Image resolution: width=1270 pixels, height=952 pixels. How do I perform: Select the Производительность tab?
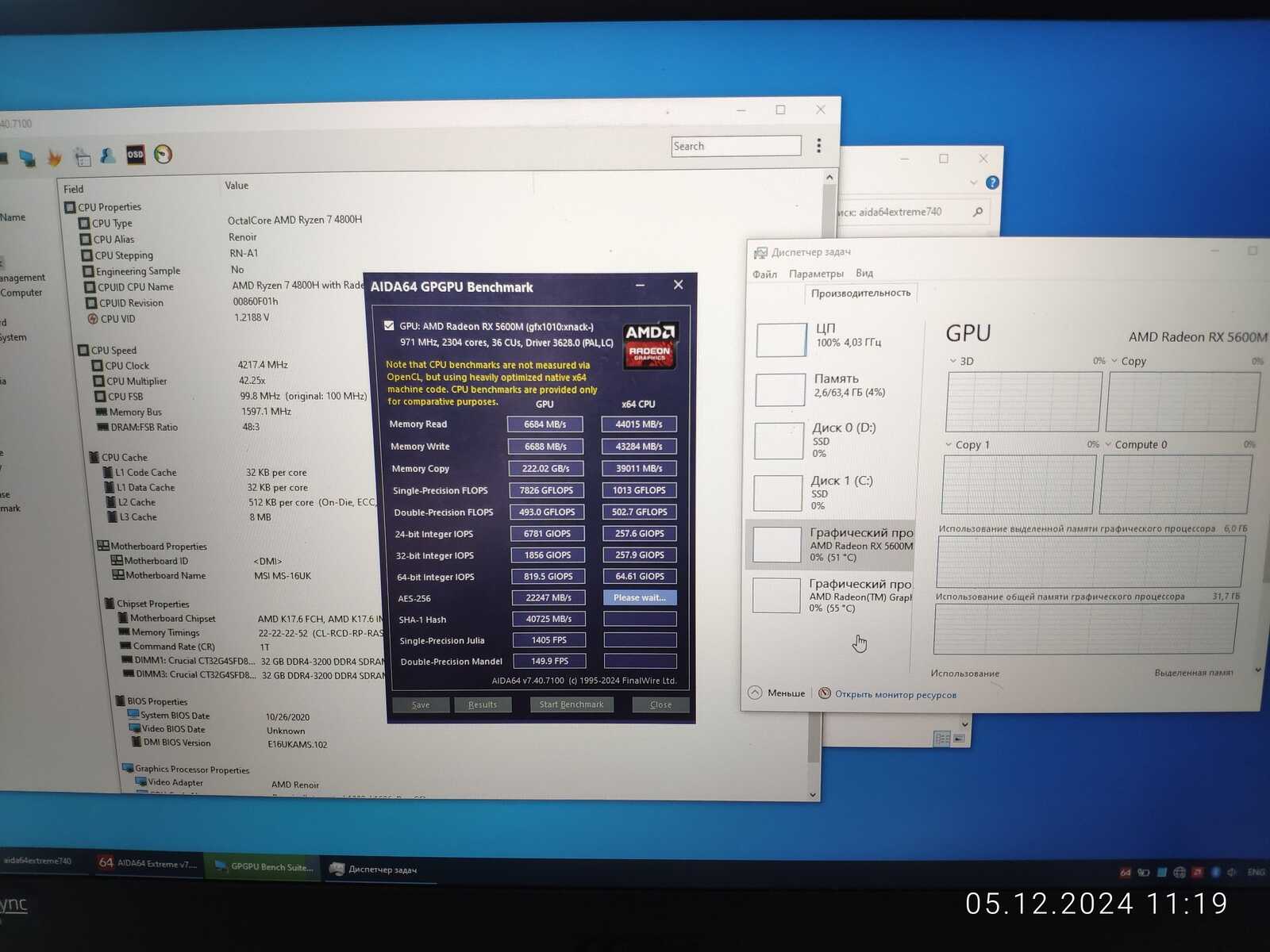click(x=860, y=294)
